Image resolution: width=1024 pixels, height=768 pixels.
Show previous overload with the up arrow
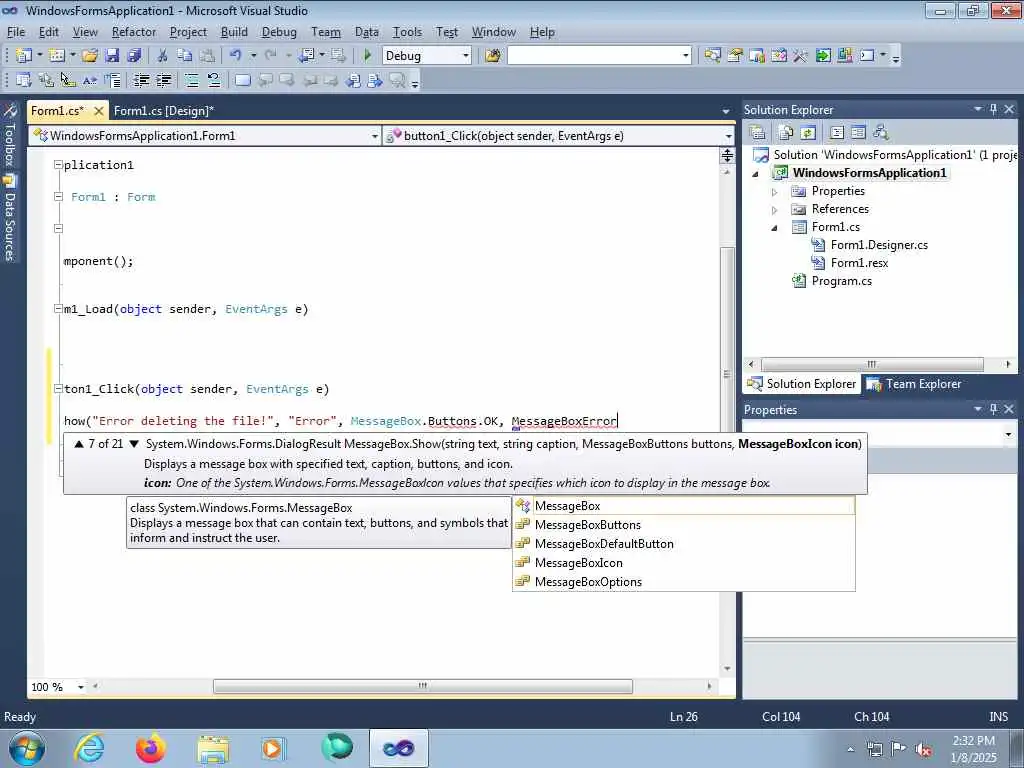click(x=79, y=444)
